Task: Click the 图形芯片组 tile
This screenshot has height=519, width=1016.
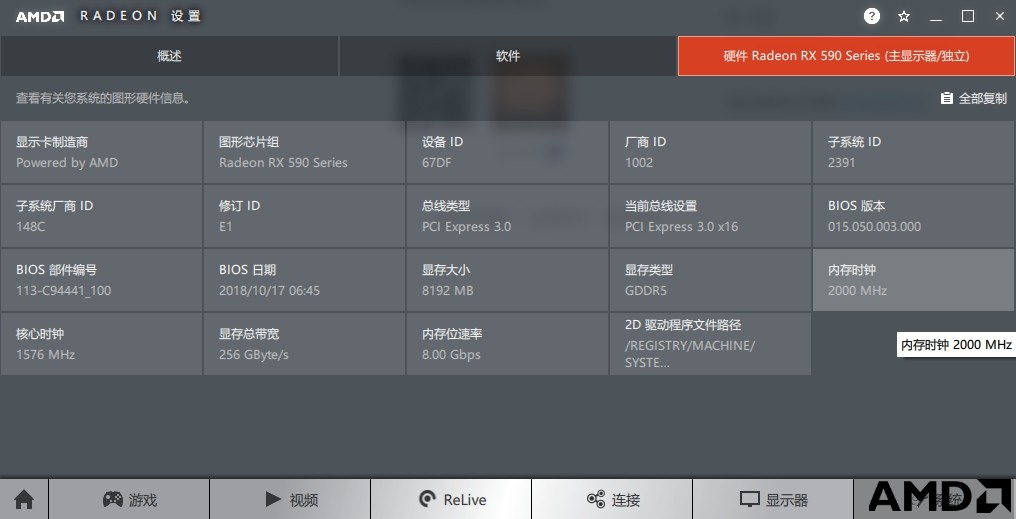Action: (x=304, y=152)
